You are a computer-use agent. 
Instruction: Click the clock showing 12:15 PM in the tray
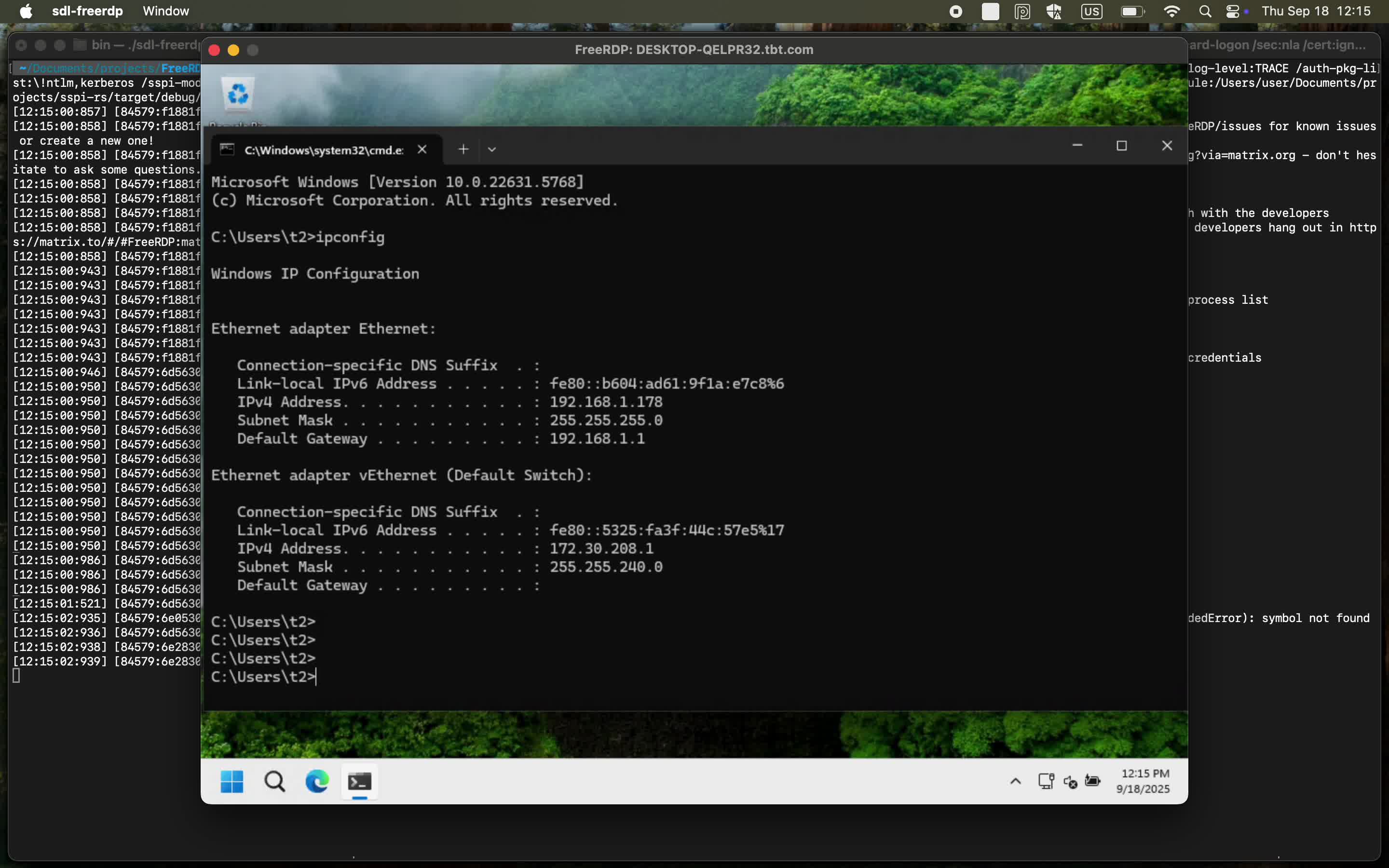[1143, 781]
